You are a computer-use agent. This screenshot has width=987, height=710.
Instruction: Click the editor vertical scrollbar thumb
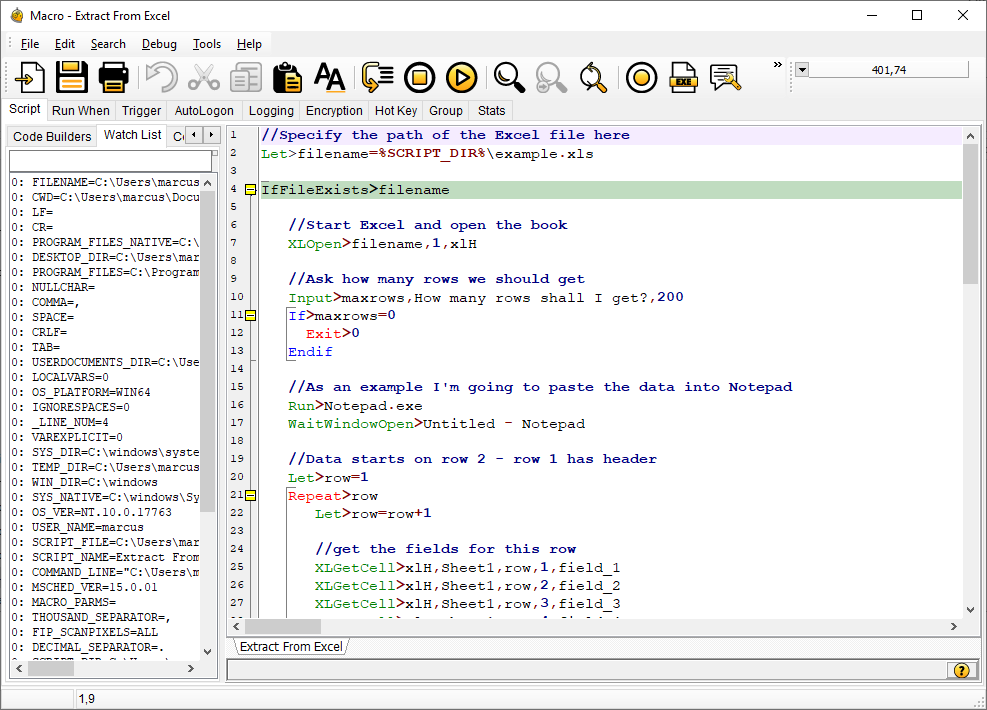970,214
